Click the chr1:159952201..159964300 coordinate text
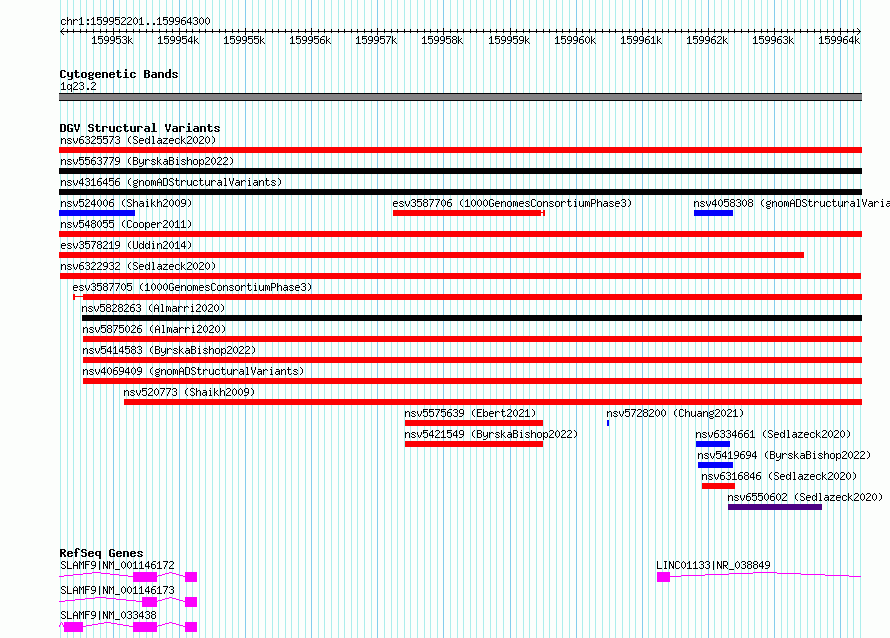The width and height of the screenshot is (890, 638). coord(135,21)
